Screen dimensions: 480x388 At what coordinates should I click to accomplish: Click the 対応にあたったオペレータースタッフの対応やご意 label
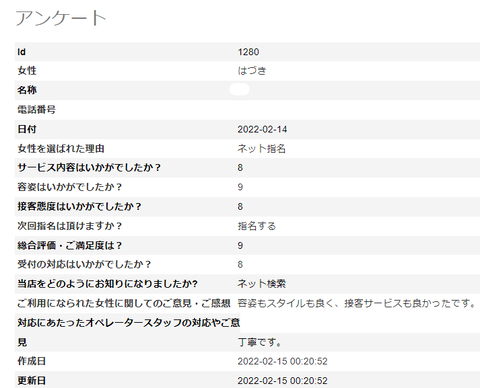pyautogui.click(x=129, y=322)
